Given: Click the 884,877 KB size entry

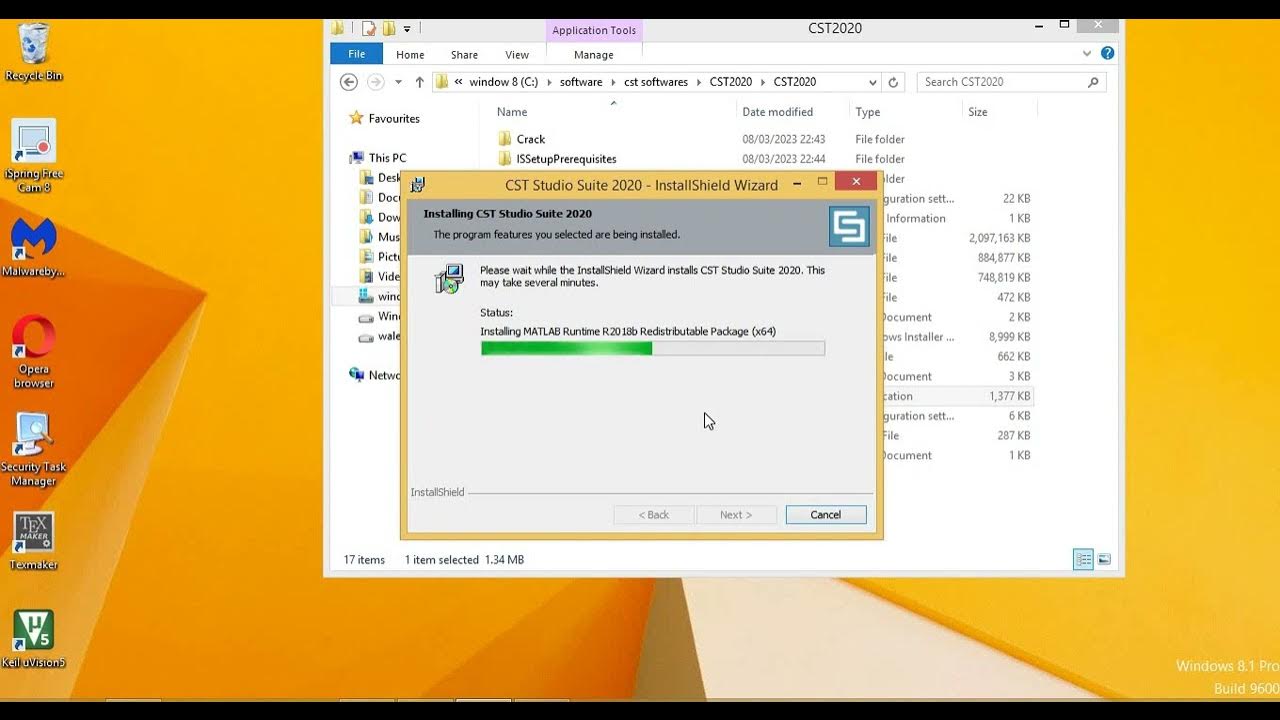Looking at the screenshot, I should coord(1004,258).
